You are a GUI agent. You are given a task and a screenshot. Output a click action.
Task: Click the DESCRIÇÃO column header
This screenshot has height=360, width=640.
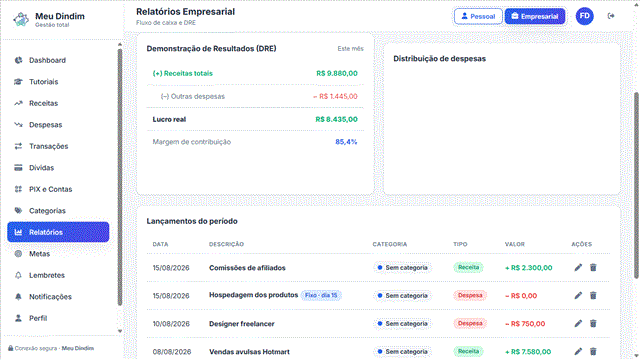pyautogui.click(x=226, y=244)
